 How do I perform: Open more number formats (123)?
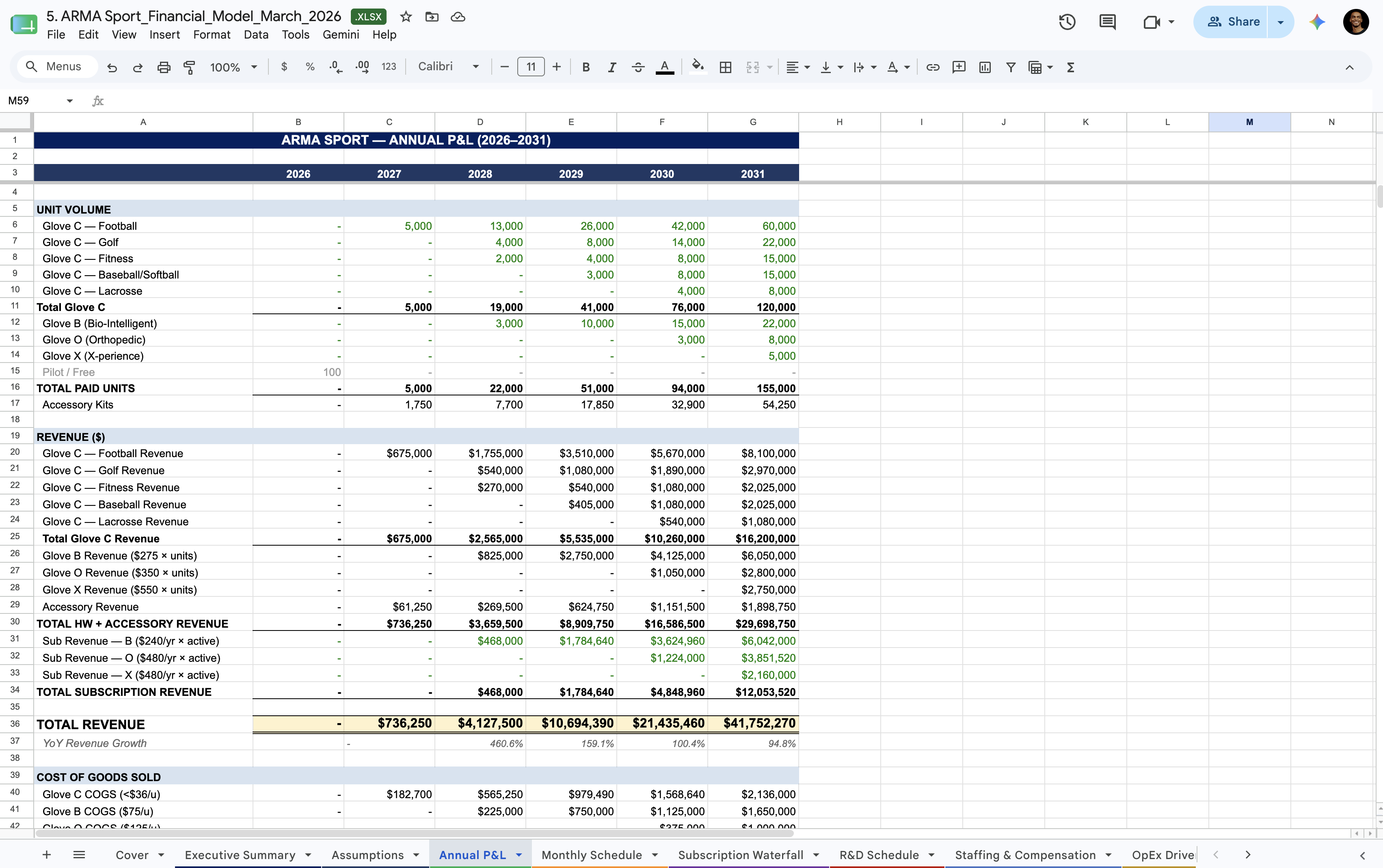click(x=389, y=67)
